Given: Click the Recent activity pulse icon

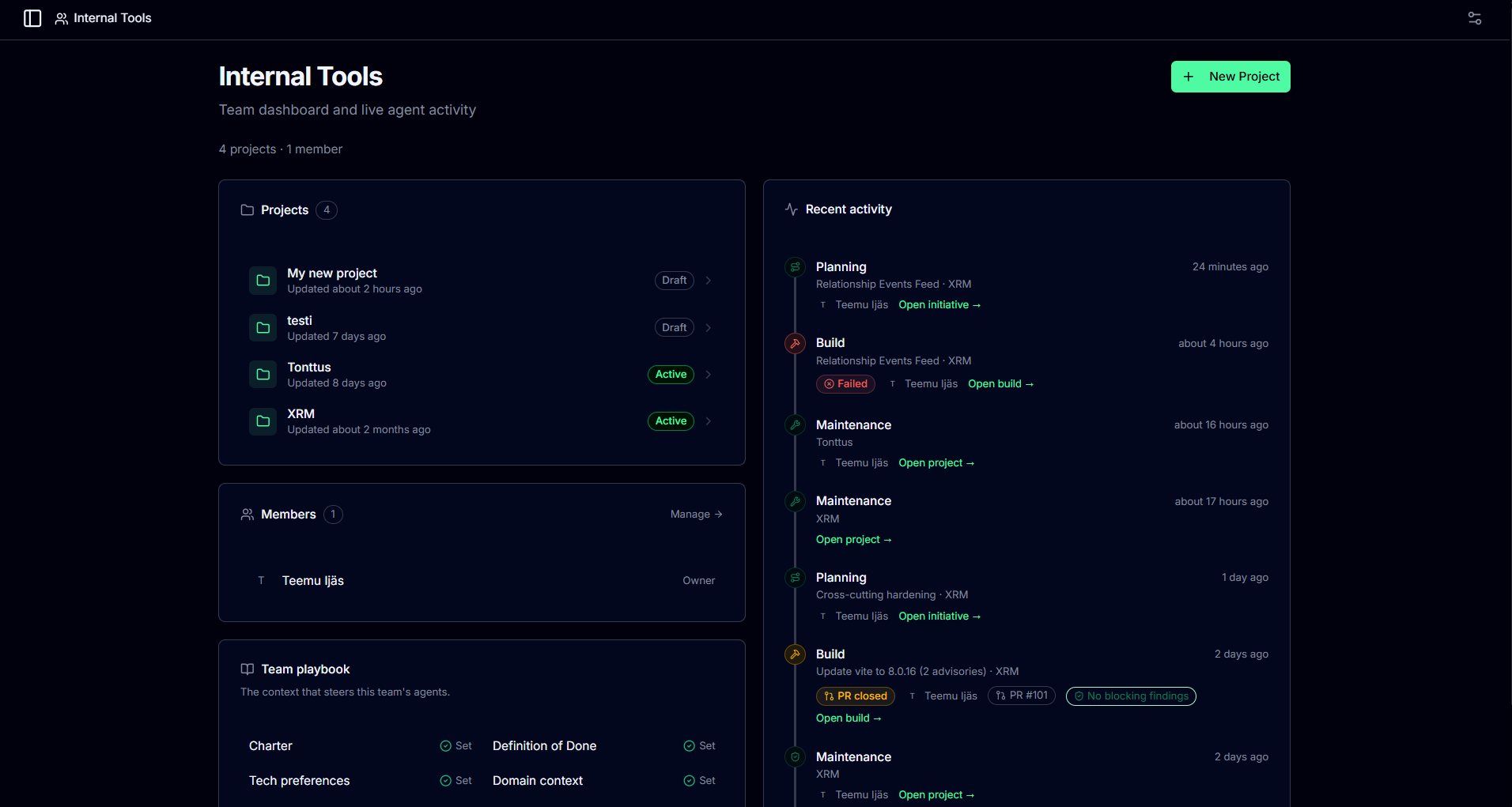Looking at the screenshot, I should point(792,209).
